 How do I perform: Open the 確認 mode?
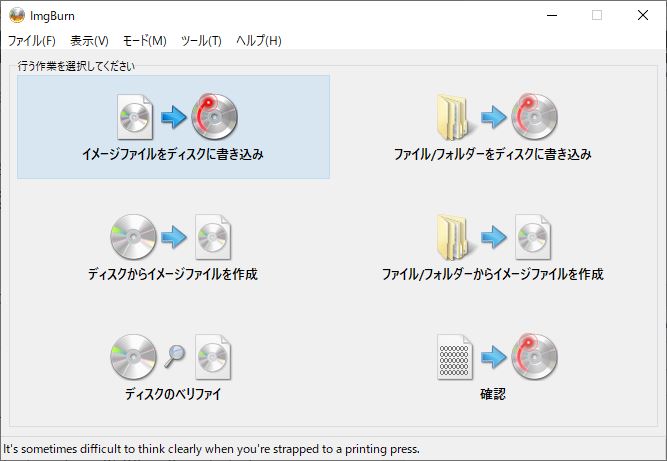[x=493, y=367]
